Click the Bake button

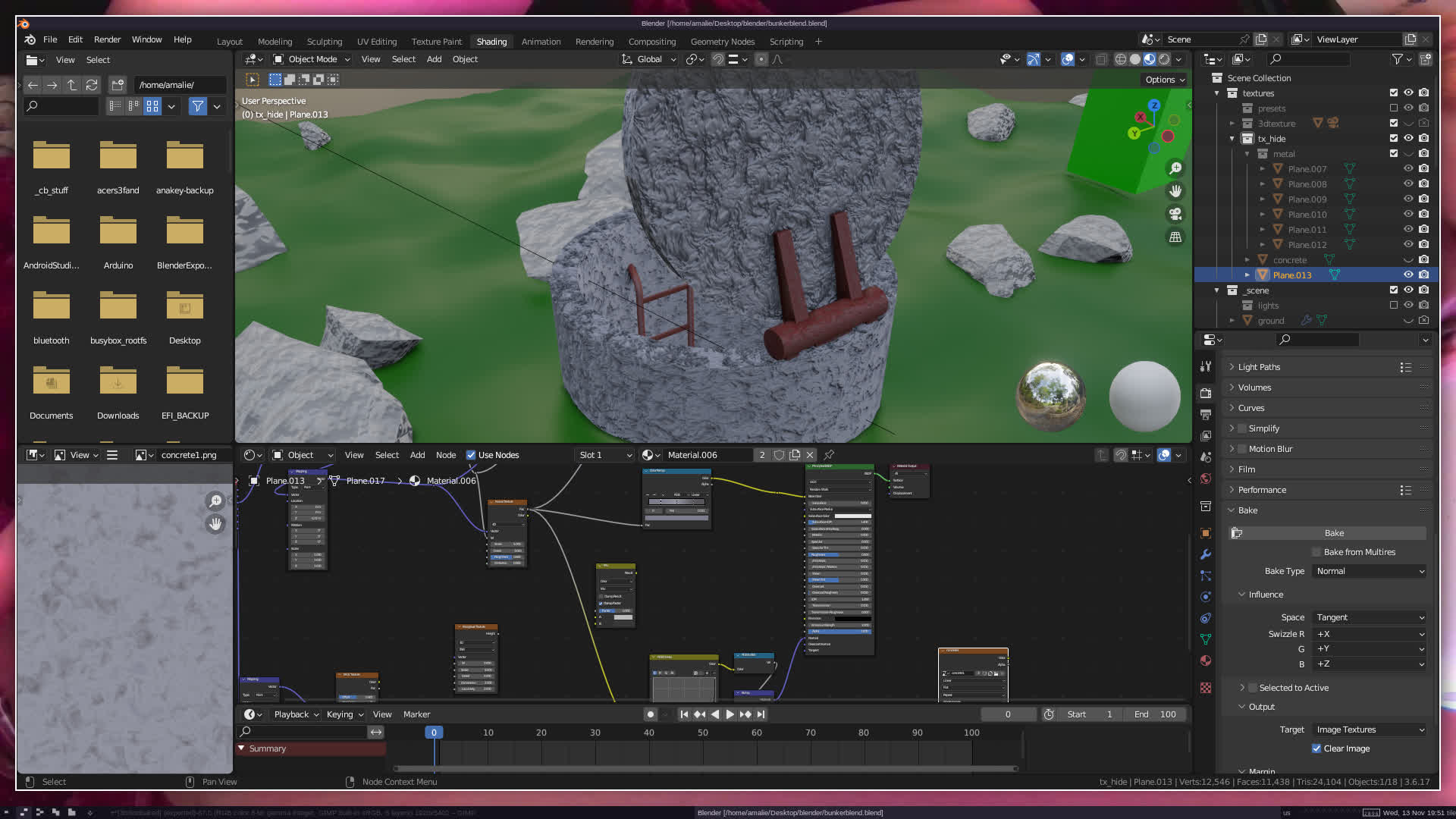1333,533
